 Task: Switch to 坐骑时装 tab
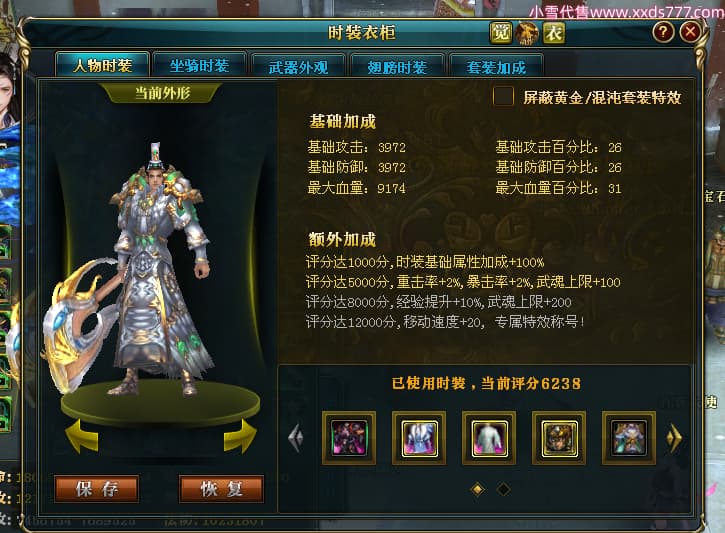click(199, 66)
